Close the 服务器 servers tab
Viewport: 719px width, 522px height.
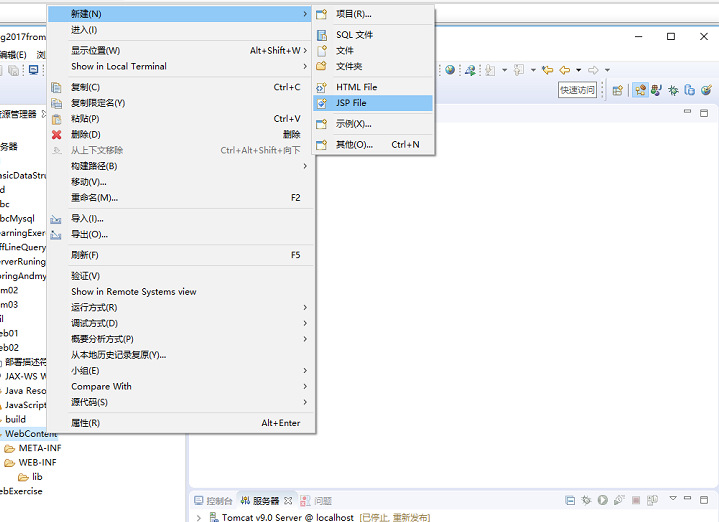click(288, 500)
